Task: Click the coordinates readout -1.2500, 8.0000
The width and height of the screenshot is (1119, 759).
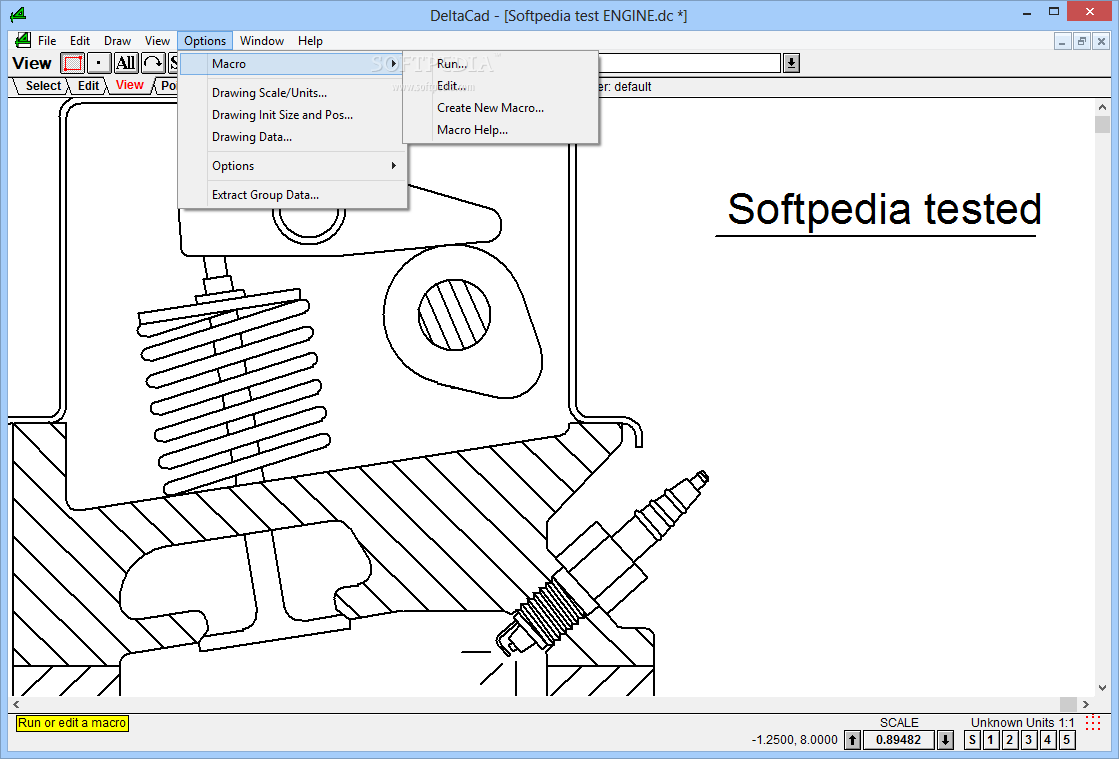Action: (794, 740)
